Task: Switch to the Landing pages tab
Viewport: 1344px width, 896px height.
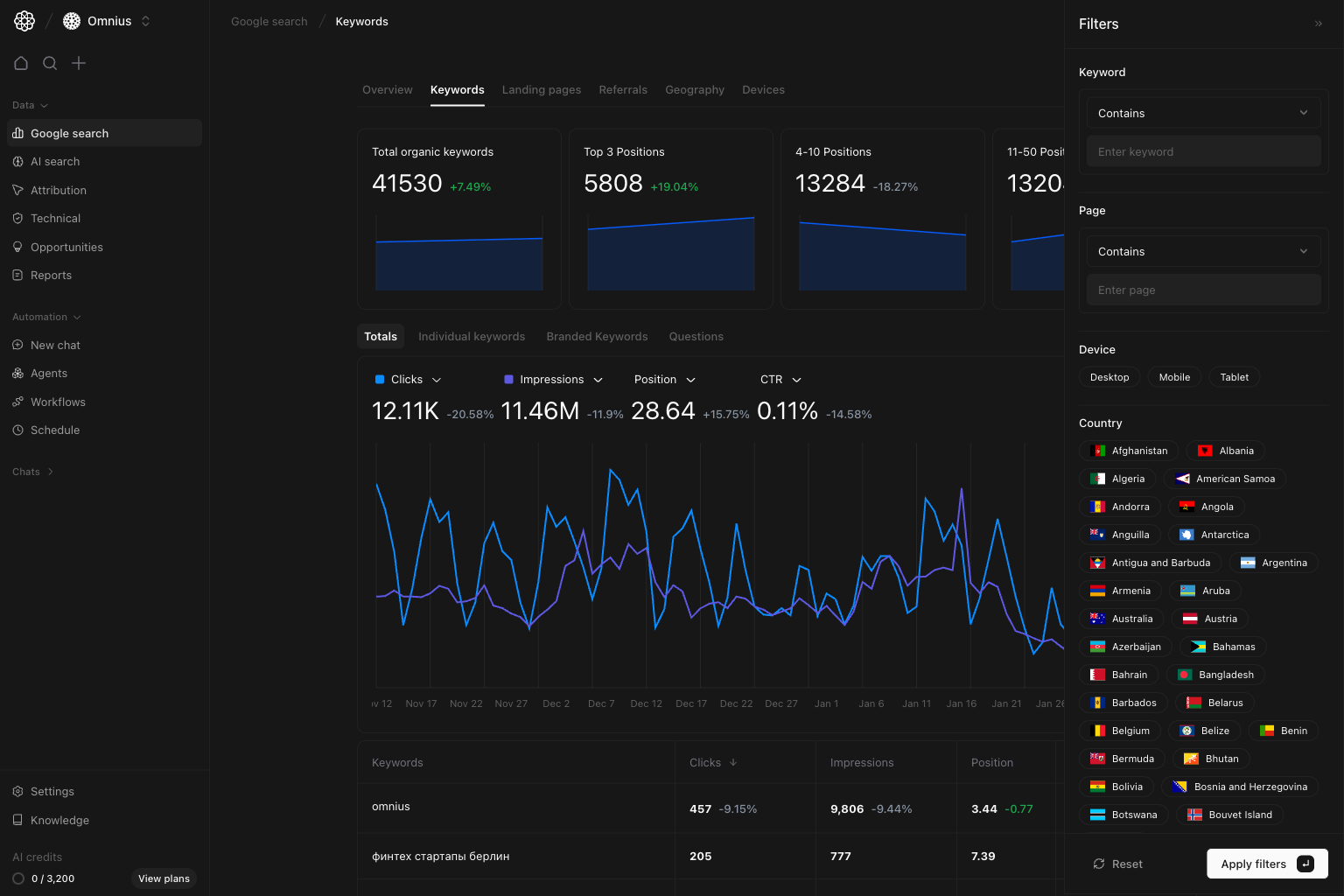Action: coord(541,89)
